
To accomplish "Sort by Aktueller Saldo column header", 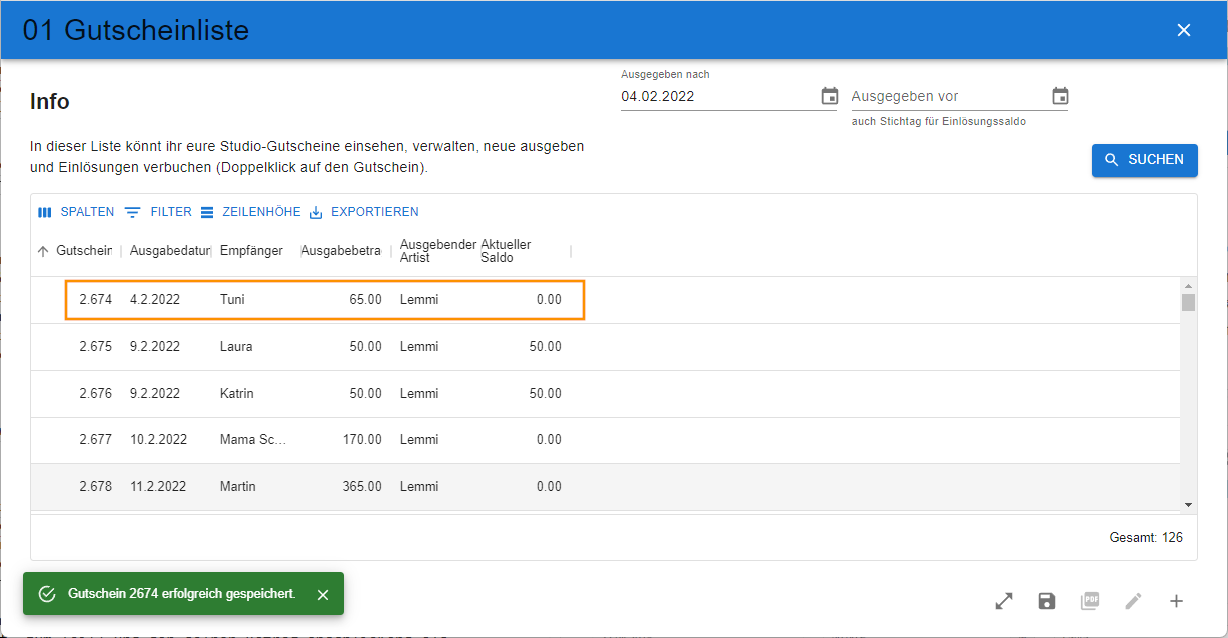I will [x=506, y=251].
